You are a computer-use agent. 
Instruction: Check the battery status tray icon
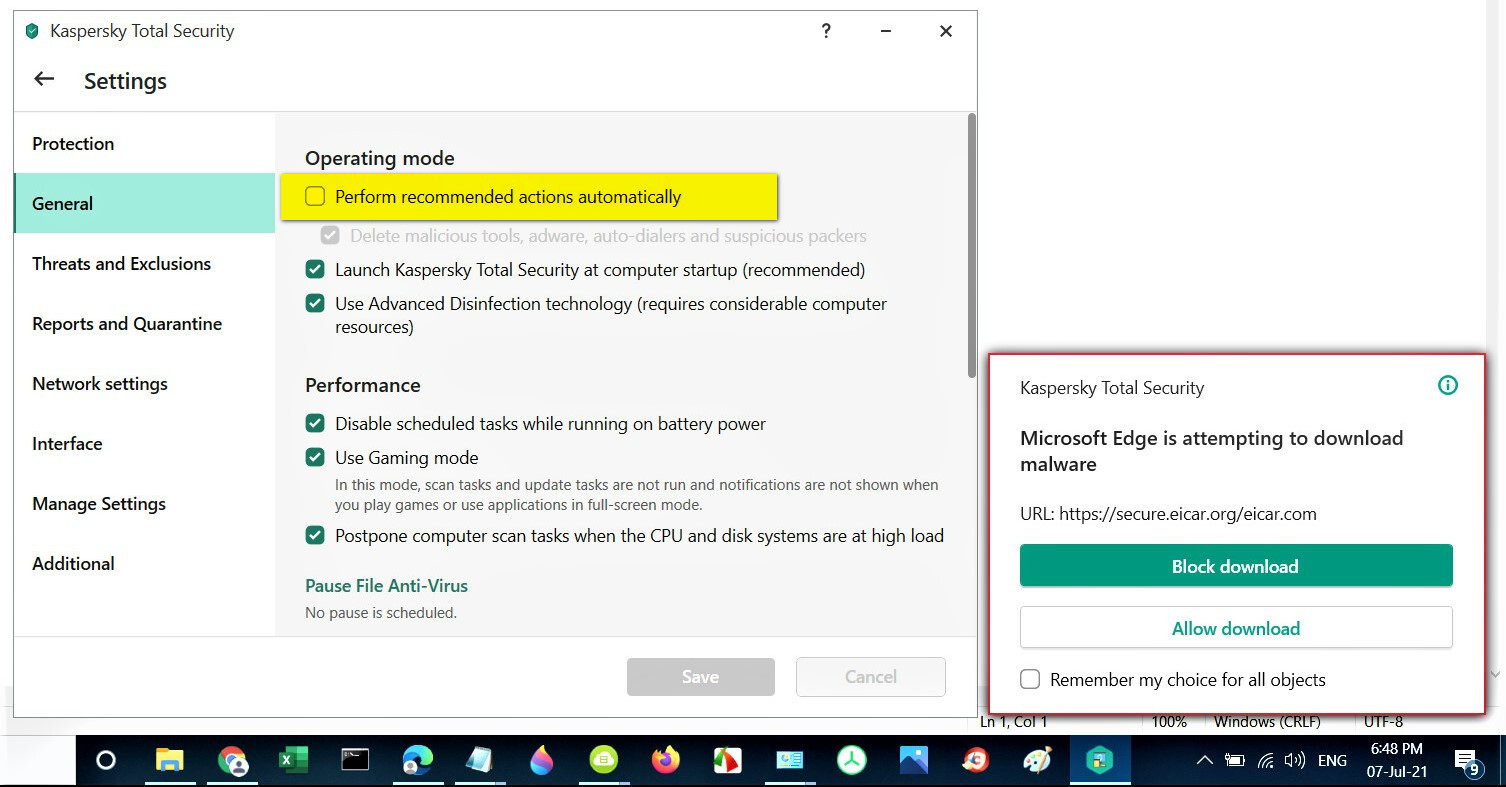1235,761
